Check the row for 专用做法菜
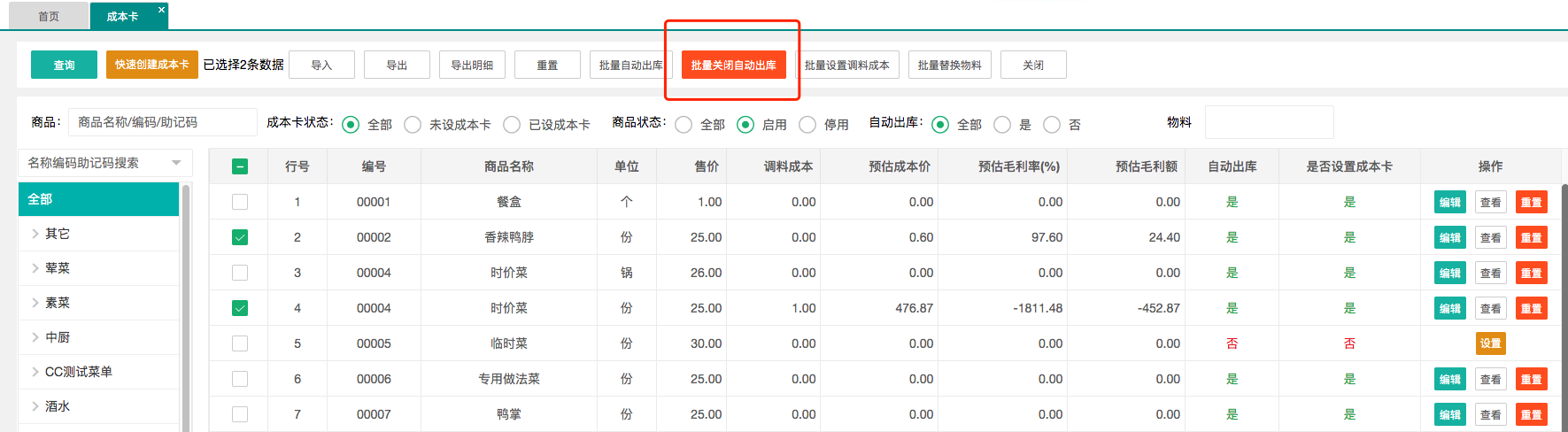The image size is (1568, 432). [x=240, y=379]
